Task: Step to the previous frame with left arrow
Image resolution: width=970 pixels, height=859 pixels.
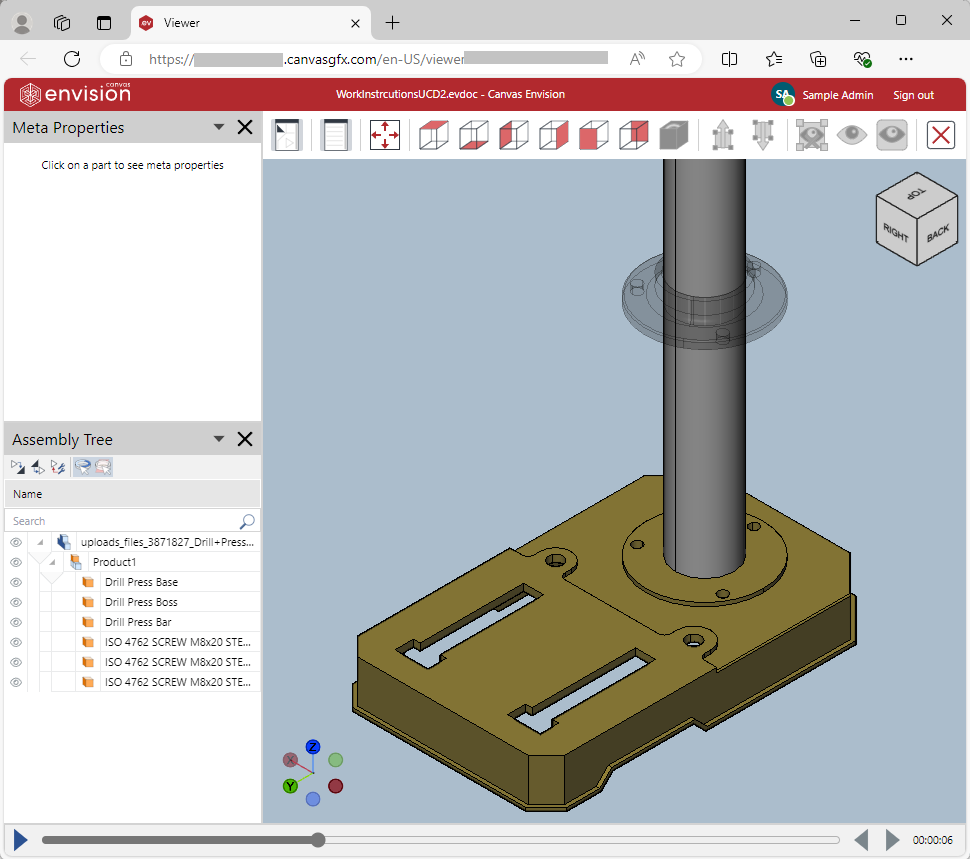Action: [861, 840]
